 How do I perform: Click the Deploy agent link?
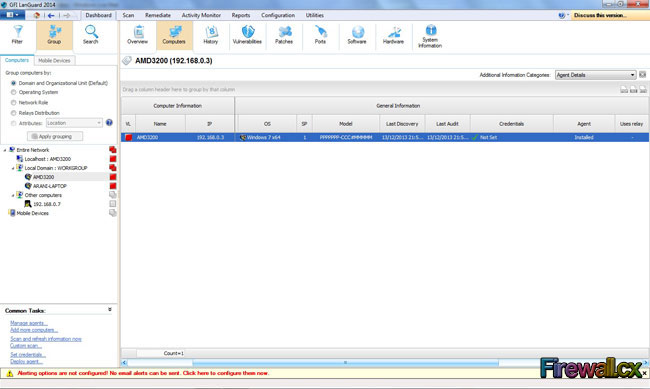click(x=26, y=362)
